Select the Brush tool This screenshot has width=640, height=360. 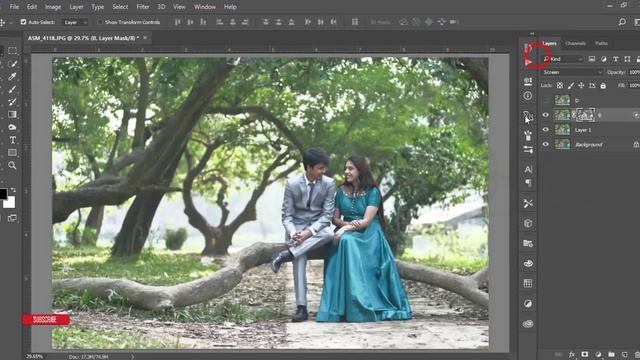tap(12, 89)
